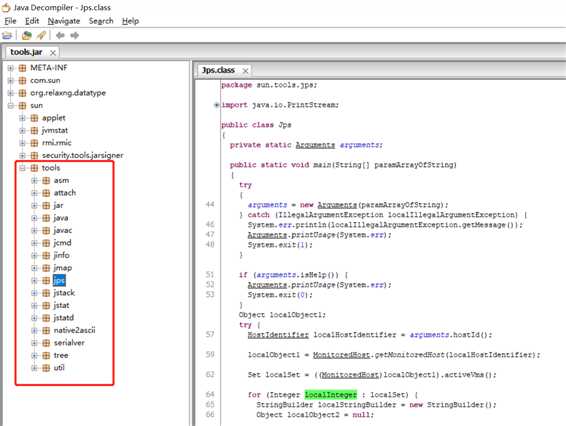Viewport: 566px width, 426px height.
Task: Click the attach package icon
Action: pos(46,193)
